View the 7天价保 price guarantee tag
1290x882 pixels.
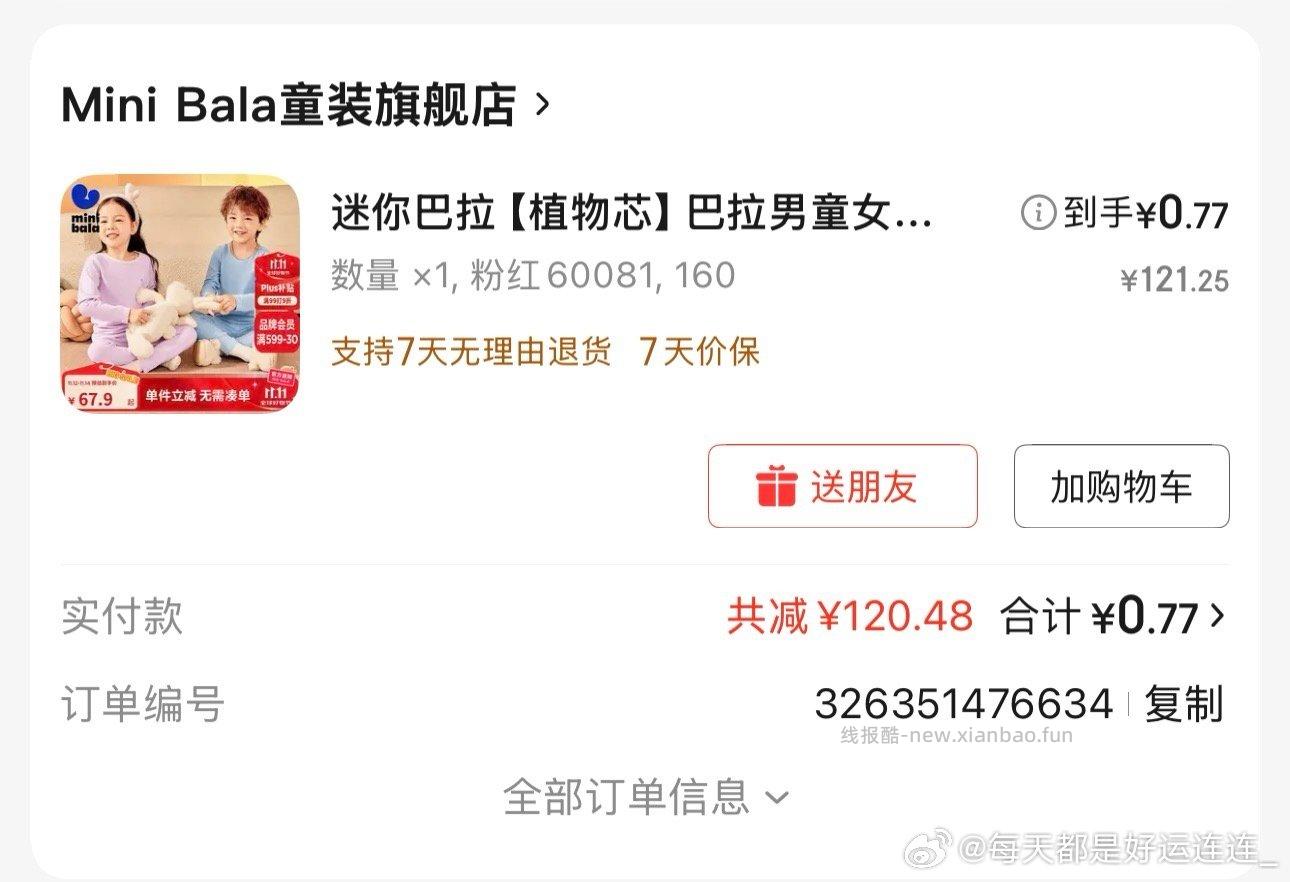click(x=700, y=351)
